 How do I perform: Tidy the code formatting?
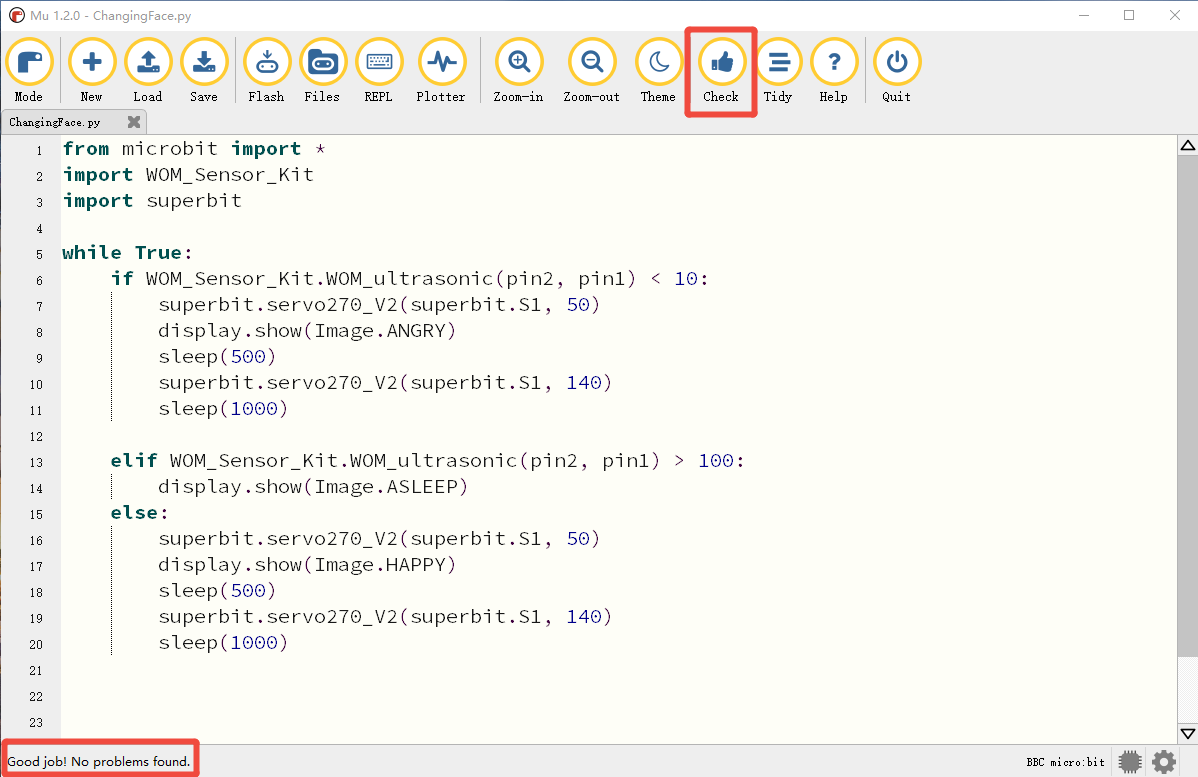(x=778, y=70)
